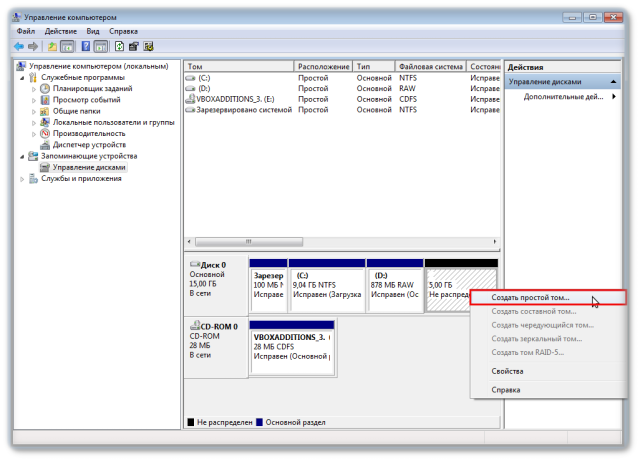Expand the Службы и приложения node
Screen dimensions: 640x461
tap(22, 178)
